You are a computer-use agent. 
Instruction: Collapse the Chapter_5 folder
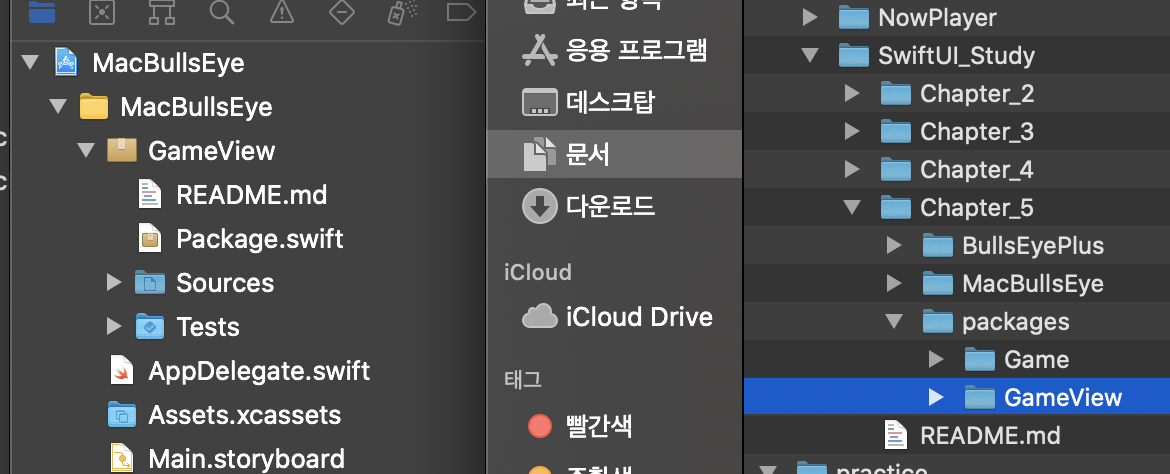coord(852,208)
